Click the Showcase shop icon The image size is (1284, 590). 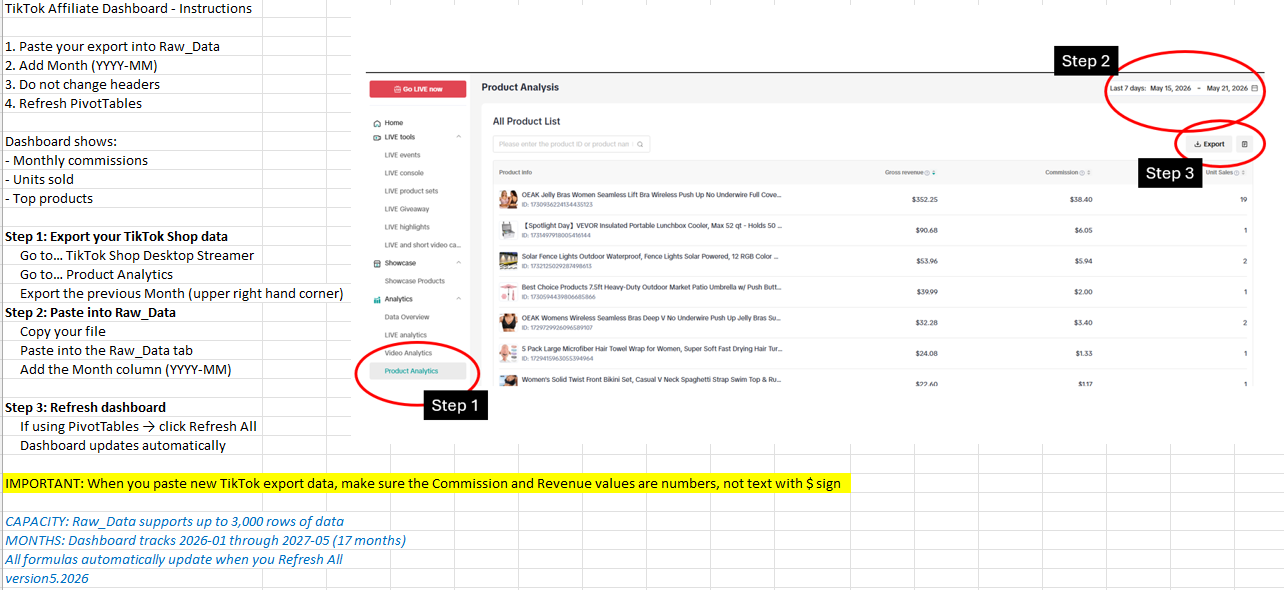coord(377,263)
